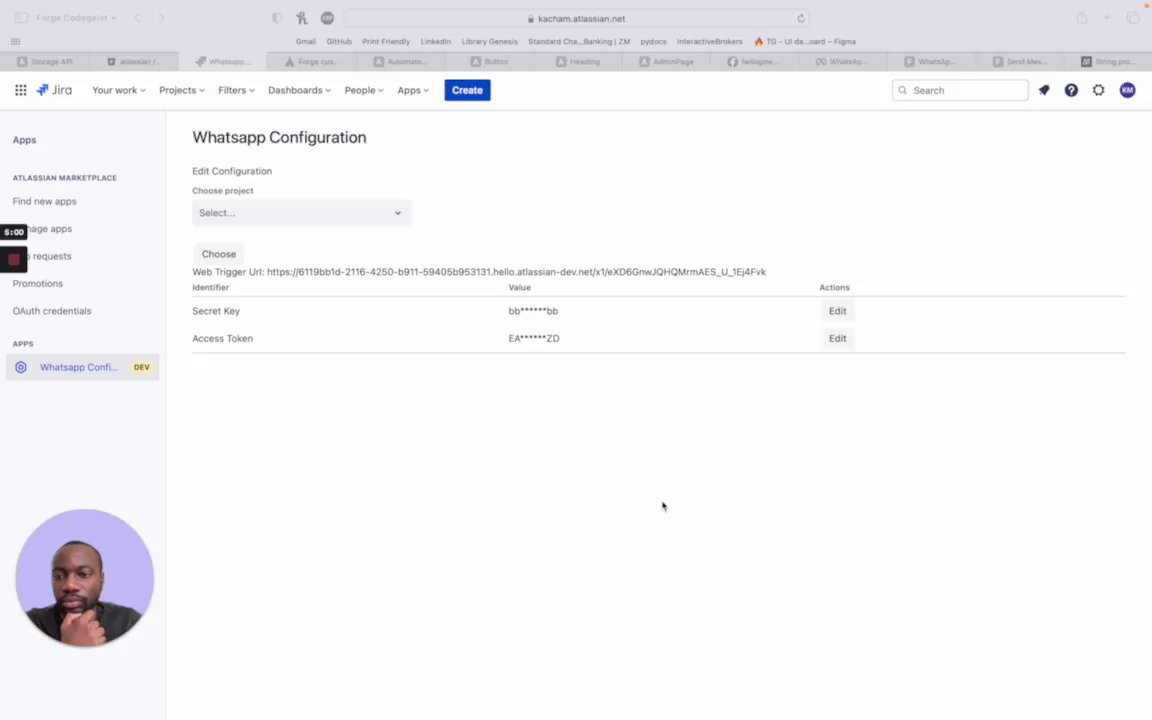Toggle the Safari sidebar icon

coord(21,18)
